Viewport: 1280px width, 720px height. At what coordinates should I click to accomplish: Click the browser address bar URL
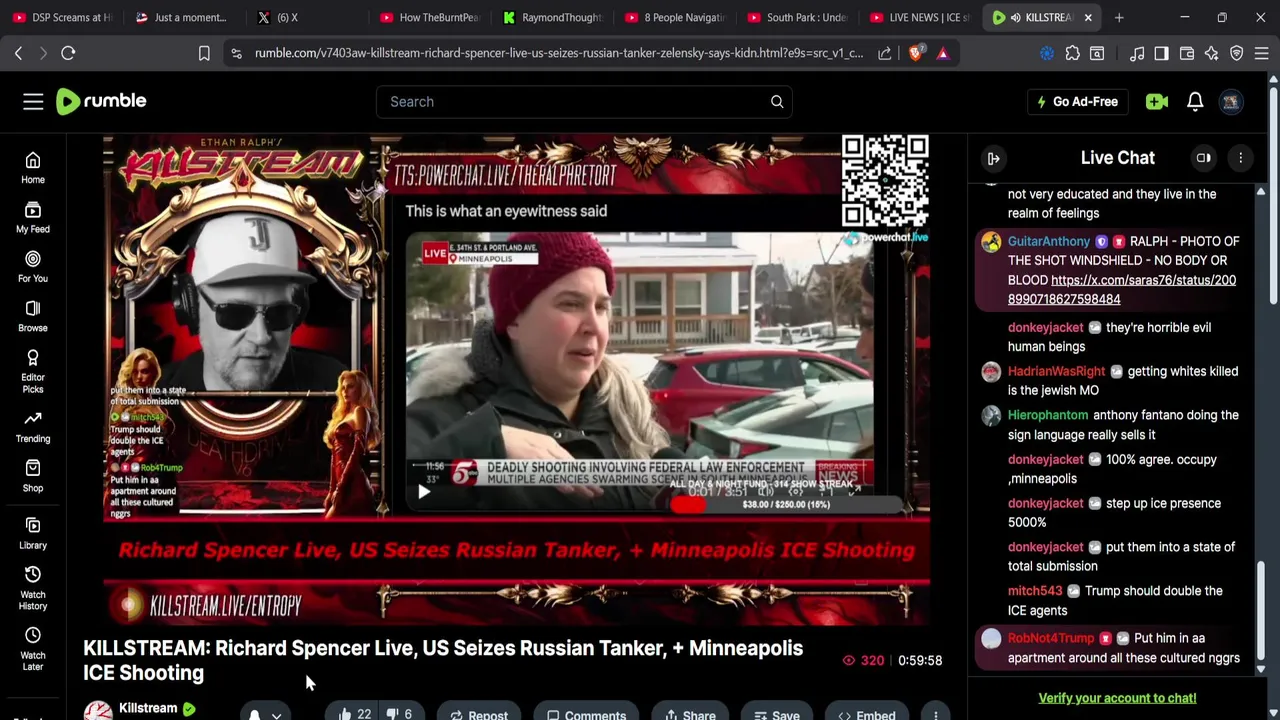tap(558, 53)
